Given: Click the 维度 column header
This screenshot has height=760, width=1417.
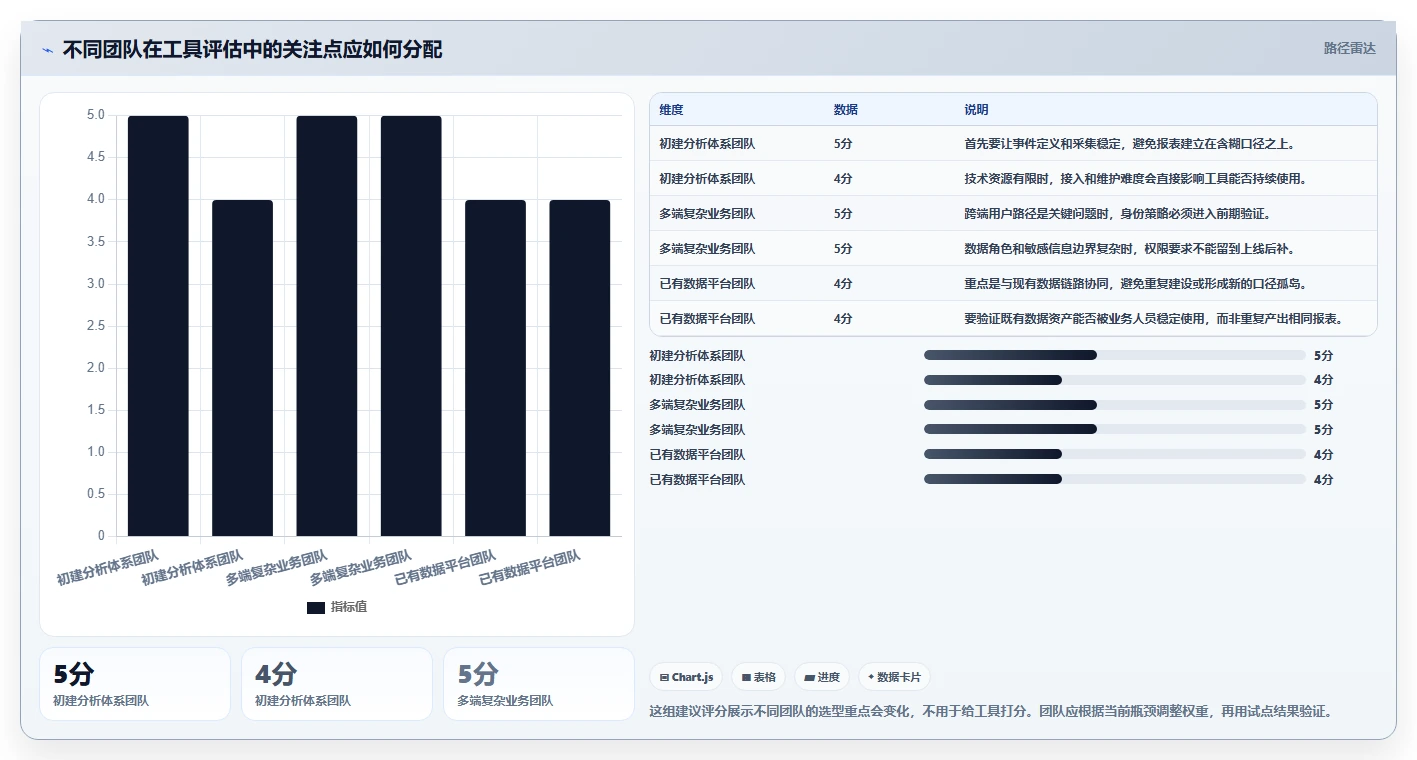Looking at the screenshot, I should click(x=671, y=110).
